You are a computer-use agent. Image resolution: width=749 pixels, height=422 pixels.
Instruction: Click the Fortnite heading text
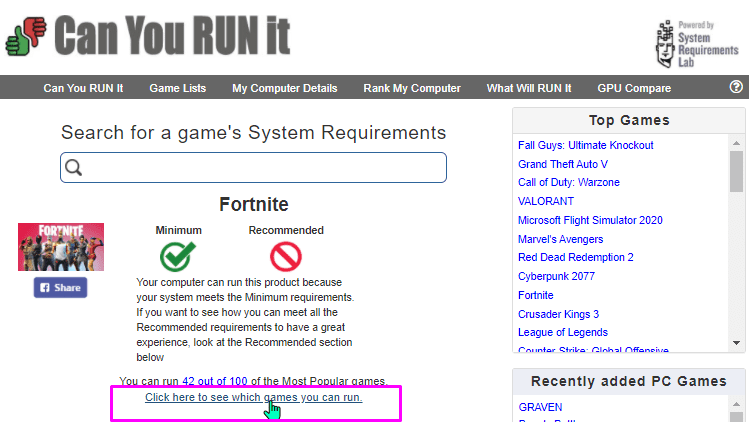[x=254, y=205]
